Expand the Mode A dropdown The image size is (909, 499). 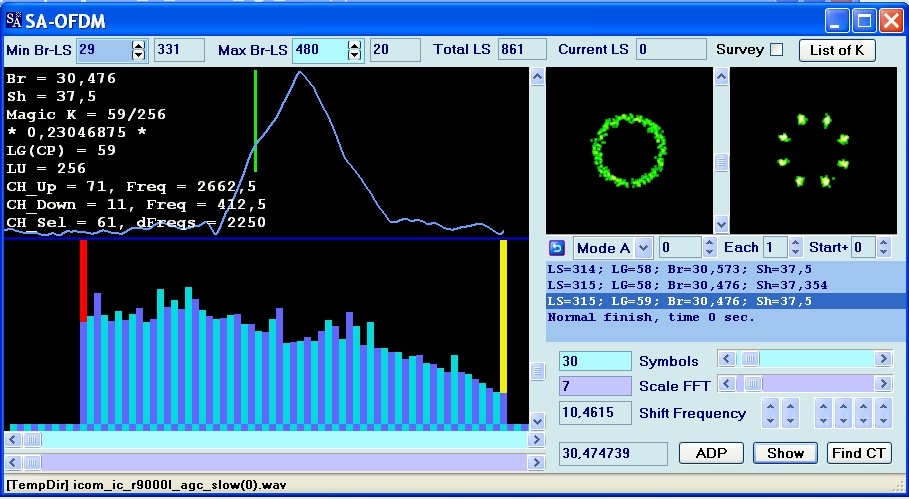click(x=643, y=248)
